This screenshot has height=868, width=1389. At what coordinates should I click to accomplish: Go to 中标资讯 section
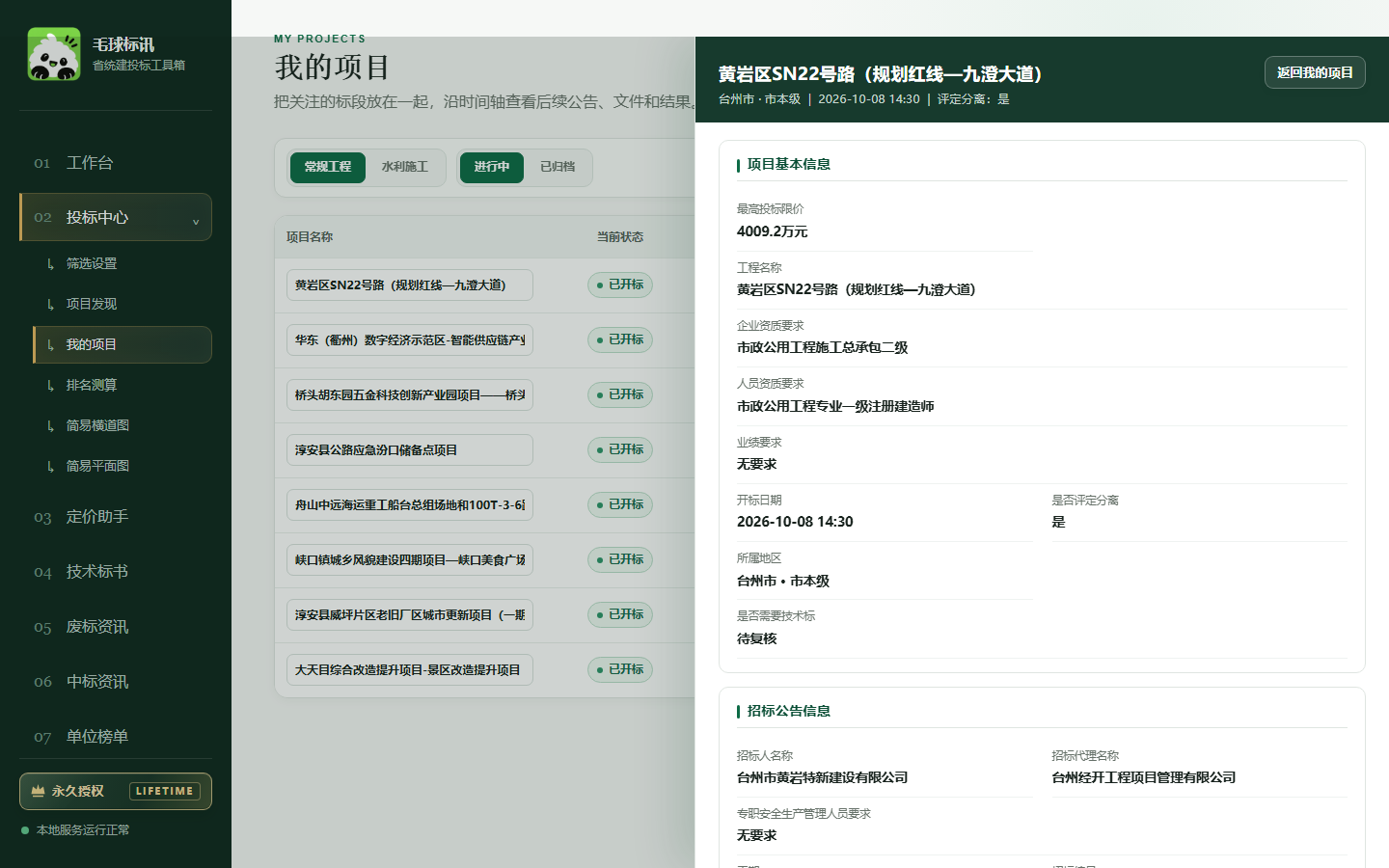click(x=116, y=682)
